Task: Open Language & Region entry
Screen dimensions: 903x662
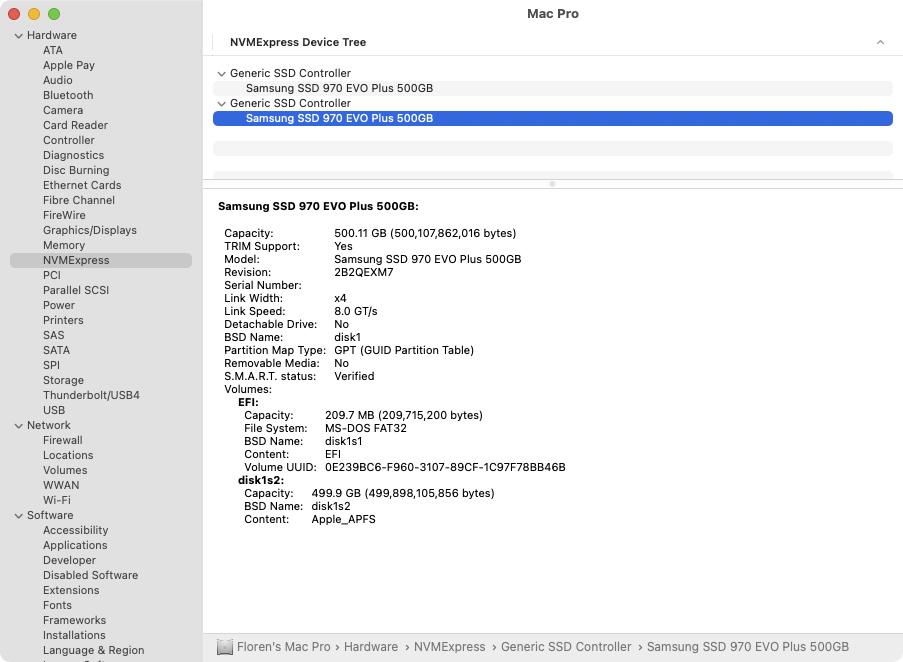Action: pos(93,649)
